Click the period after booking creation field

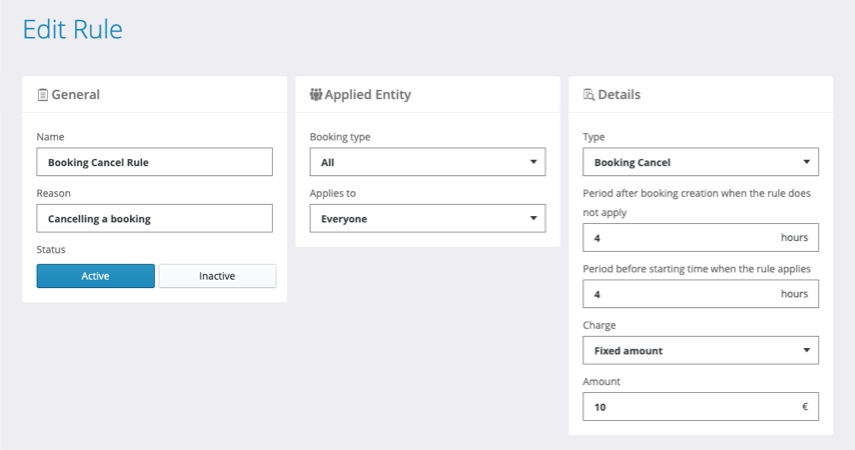680,238
